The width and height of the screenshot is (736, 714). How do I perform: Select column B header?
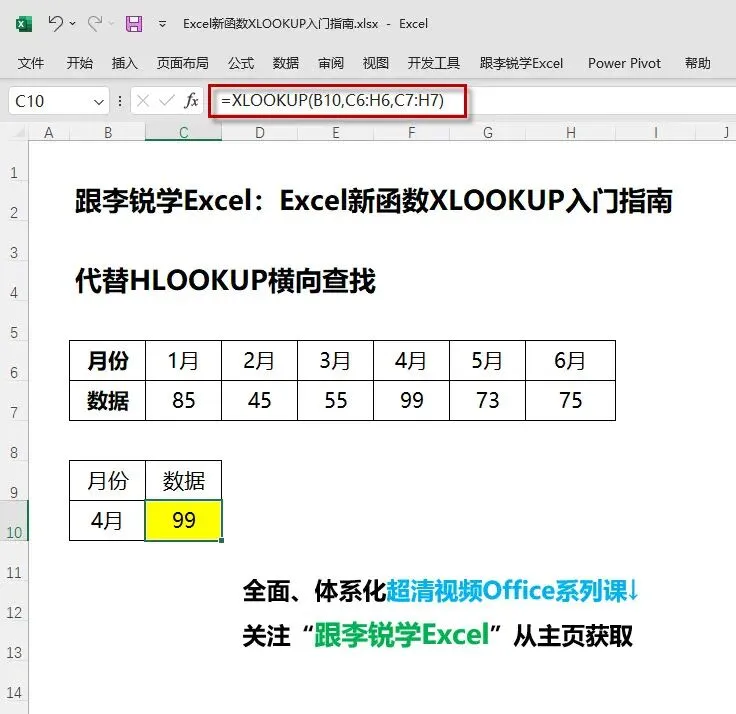pos(107,133)
